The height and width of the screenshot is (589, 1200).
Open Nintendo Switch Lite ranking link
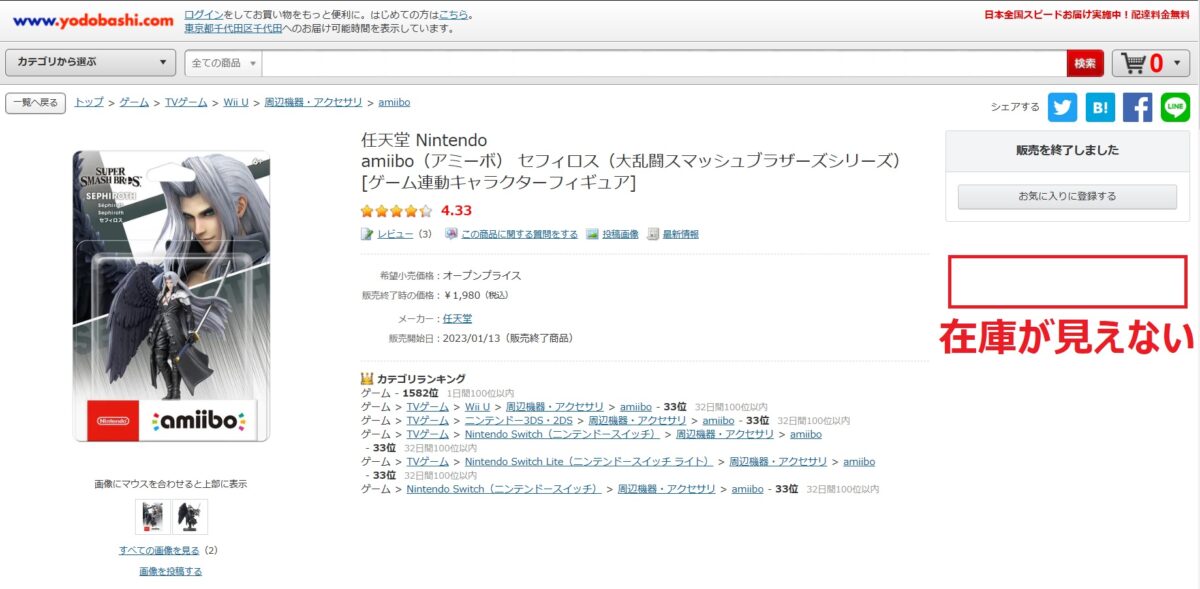(x=589, y=462)
